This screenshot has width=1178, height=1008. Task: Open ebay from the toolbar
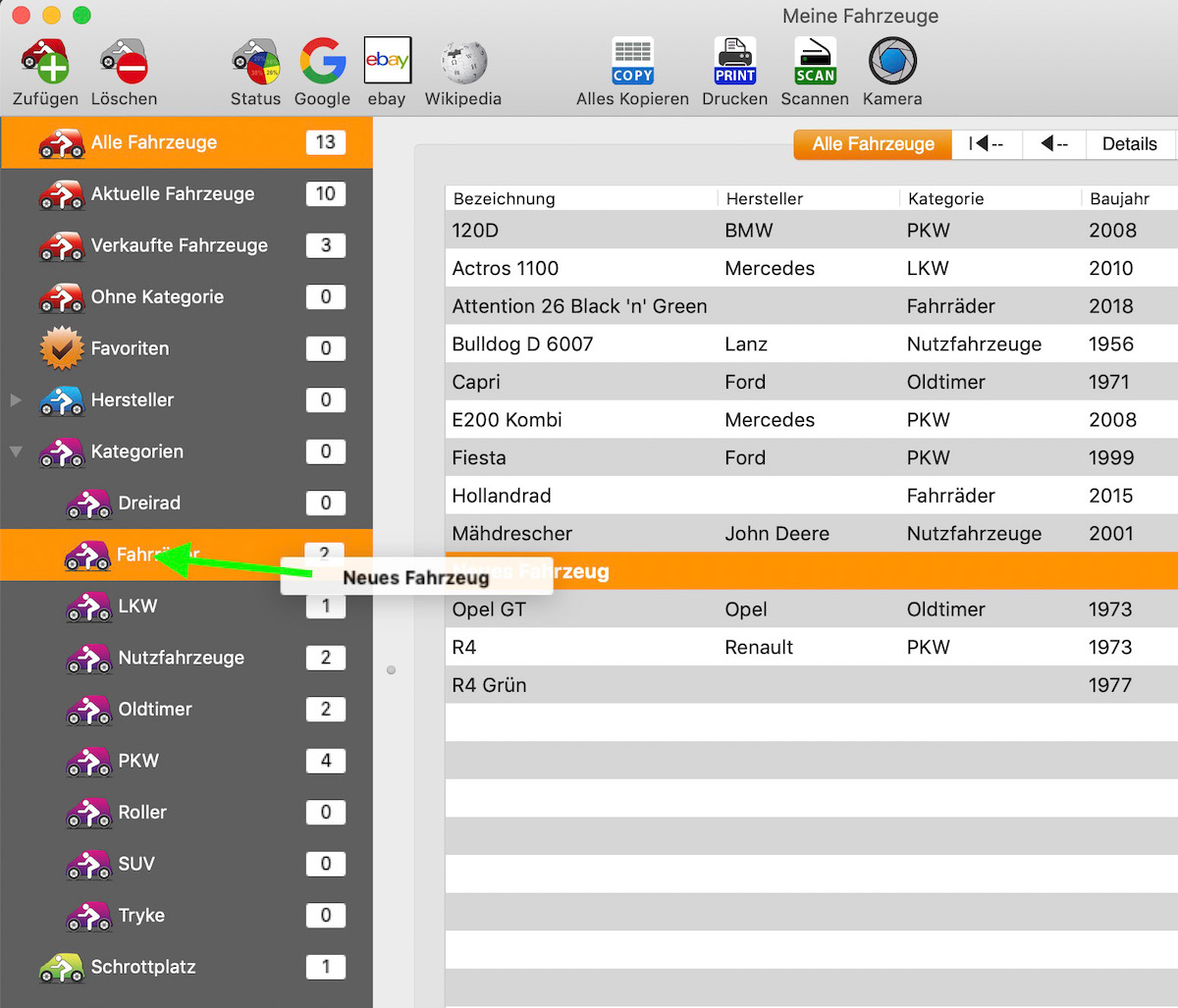tap(387, 61)
